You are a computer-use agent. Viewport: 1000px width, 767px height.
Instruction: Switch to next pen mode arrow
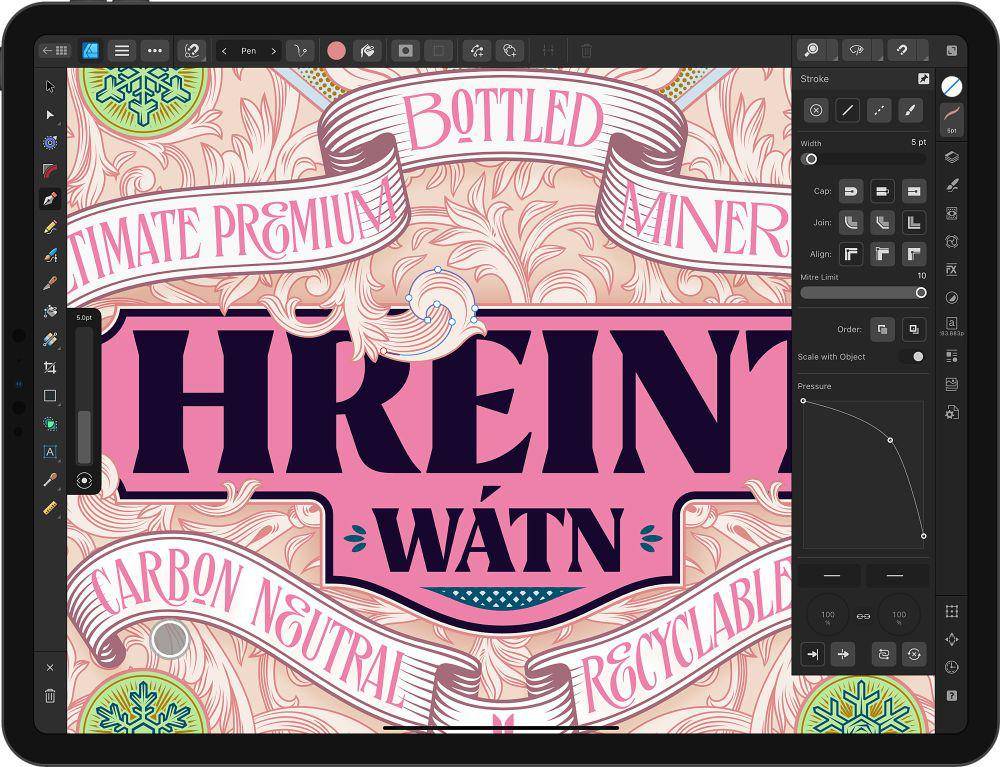[274, 51]
